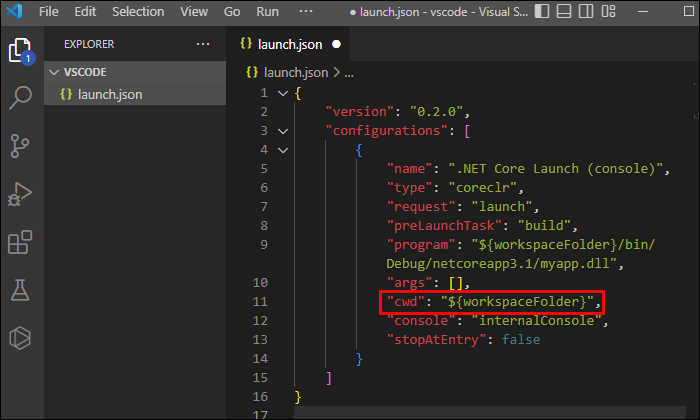Open the Run and Debug view
This screenshot has width=700, height=420.
[20, 194]
